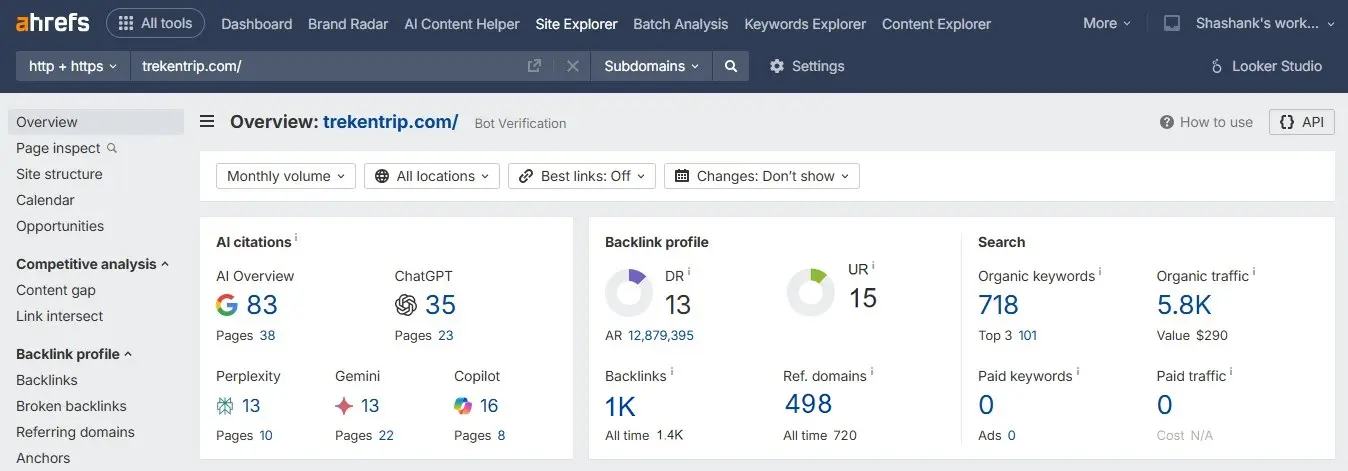The height and width of the screenshot is (471, 1348).
Task: Click the workspace monitor icon
Action: click(1172, 24)
